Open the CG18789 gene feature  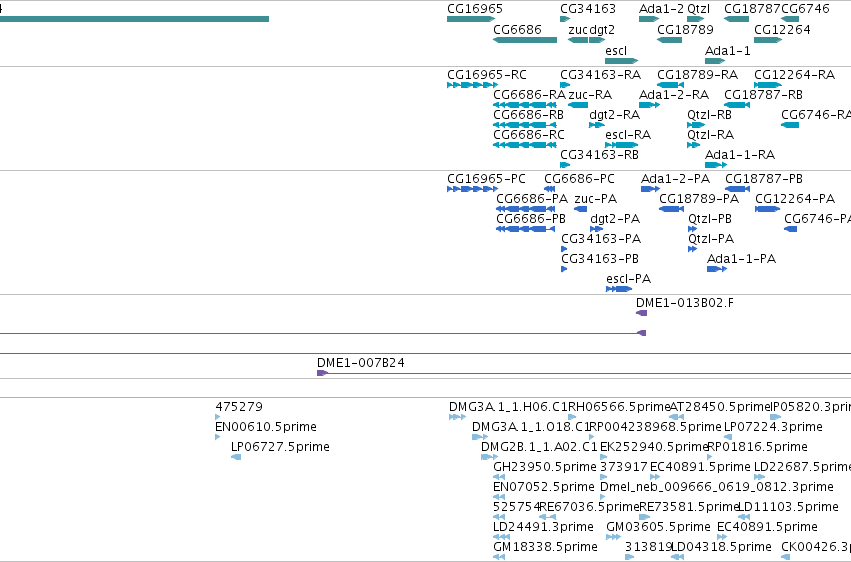point(670,40)
